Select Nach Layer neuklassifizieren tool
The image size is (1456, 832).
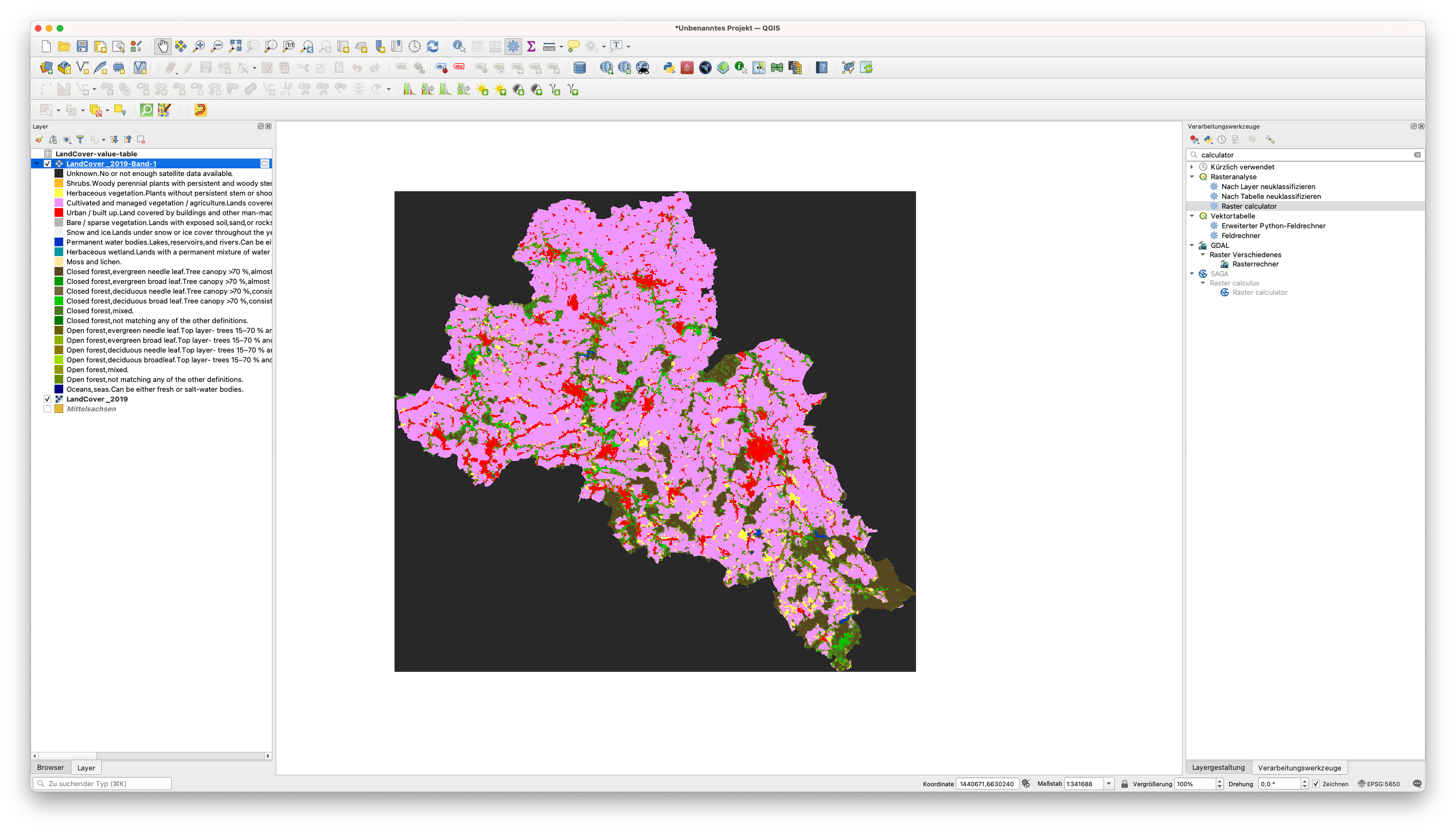click(1268, 187)
